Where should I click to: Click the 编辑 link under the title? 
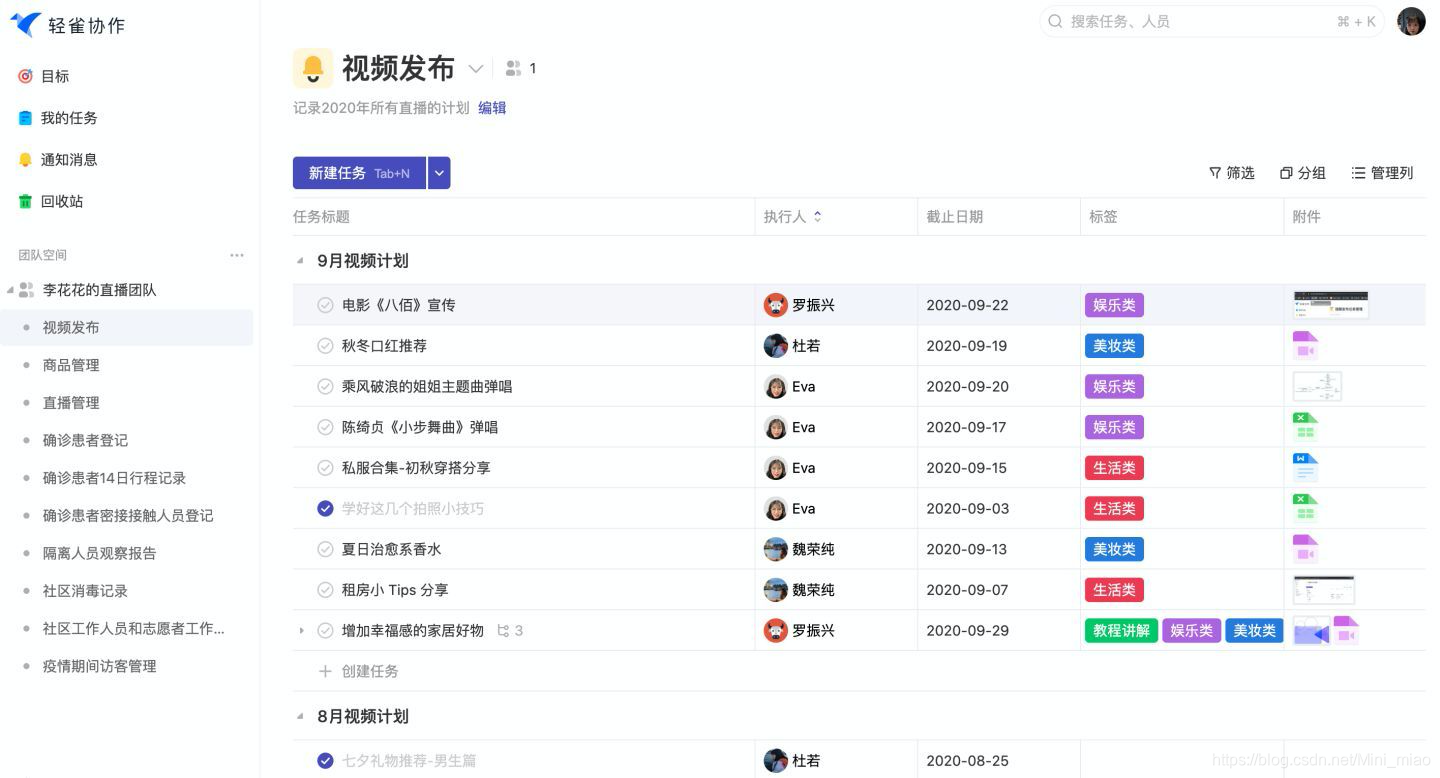click(492, 107)
